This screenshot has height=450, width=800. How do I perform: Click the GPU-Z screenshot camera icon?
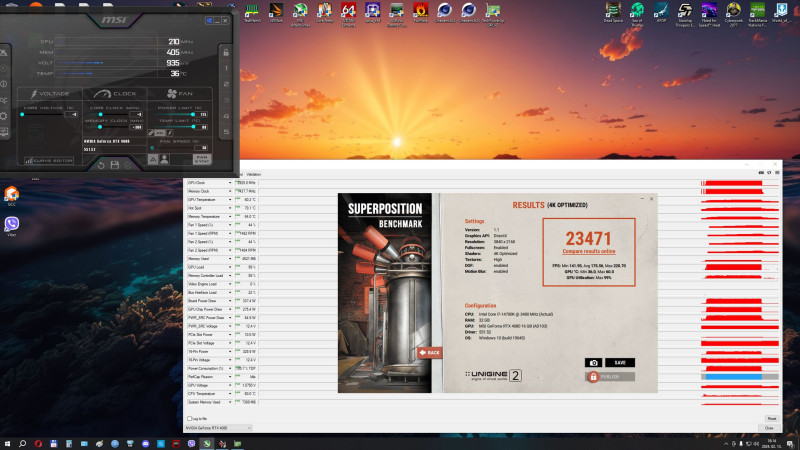[761, 173]
